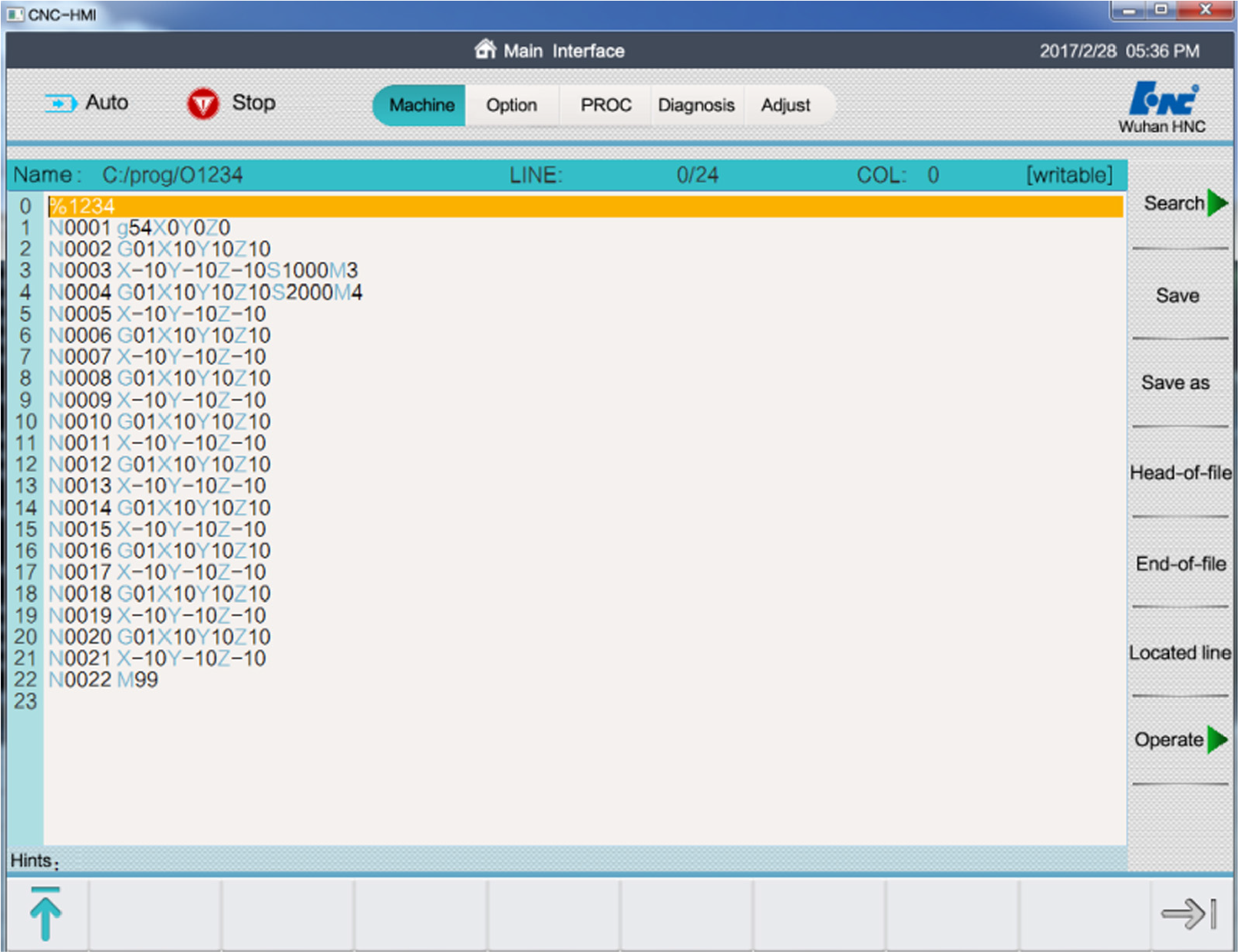Screen dimensions: 1238x952
Task: Open the Option tab
Action: click(511, 105)
